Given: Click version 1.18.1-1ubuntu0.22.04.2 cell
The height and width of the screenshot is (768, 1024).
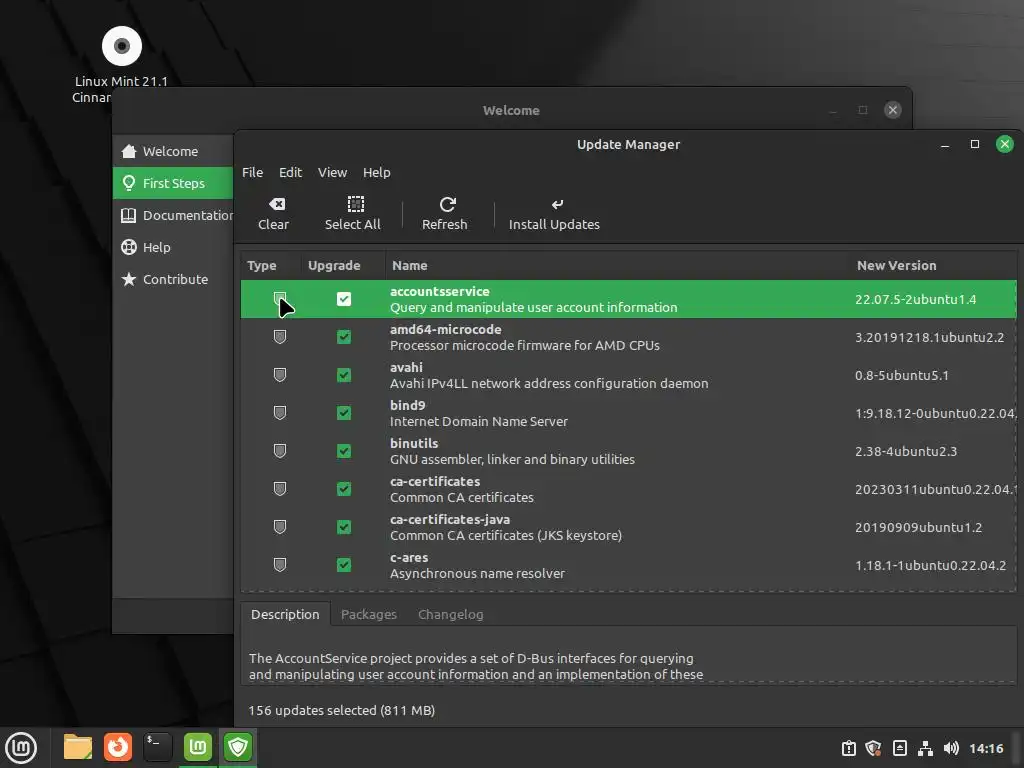Looking at the screenshot, I should pos(931,566).
